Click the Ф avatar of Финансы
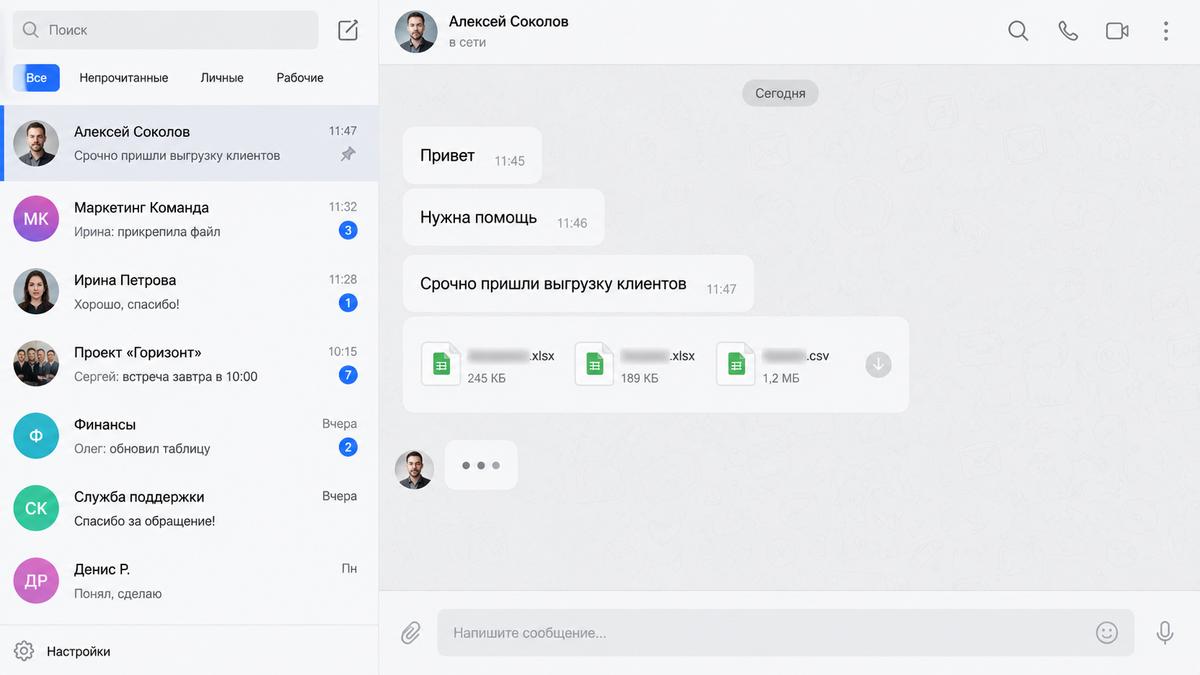 (x=36, y=436)
